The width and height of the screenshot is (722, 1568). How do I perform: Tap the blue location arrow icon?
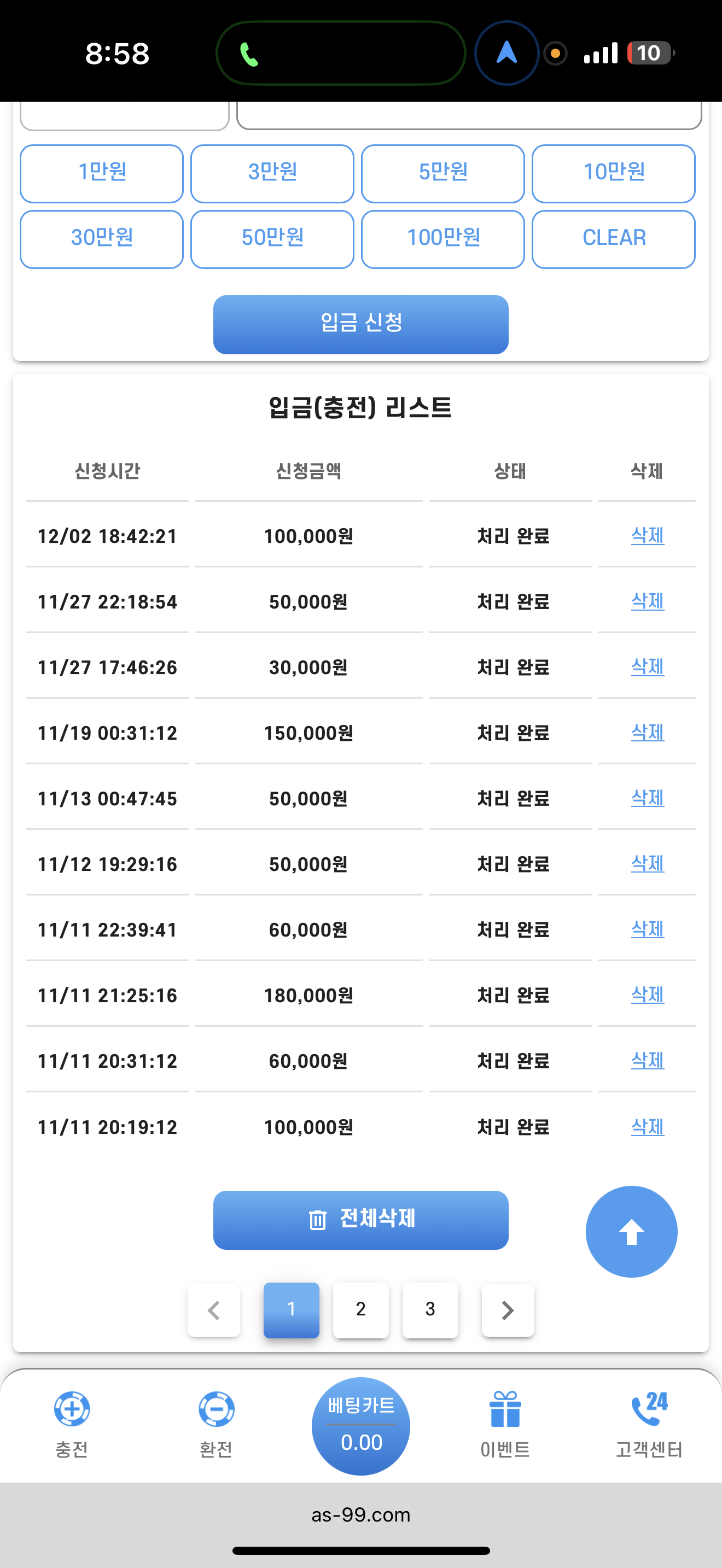tap(506, 53)
